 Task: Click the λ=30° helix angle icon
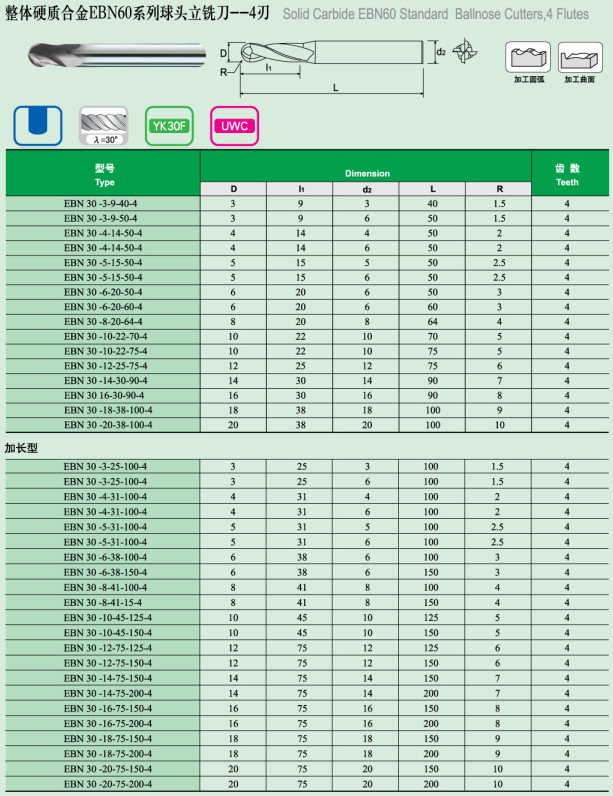[104, 125]
